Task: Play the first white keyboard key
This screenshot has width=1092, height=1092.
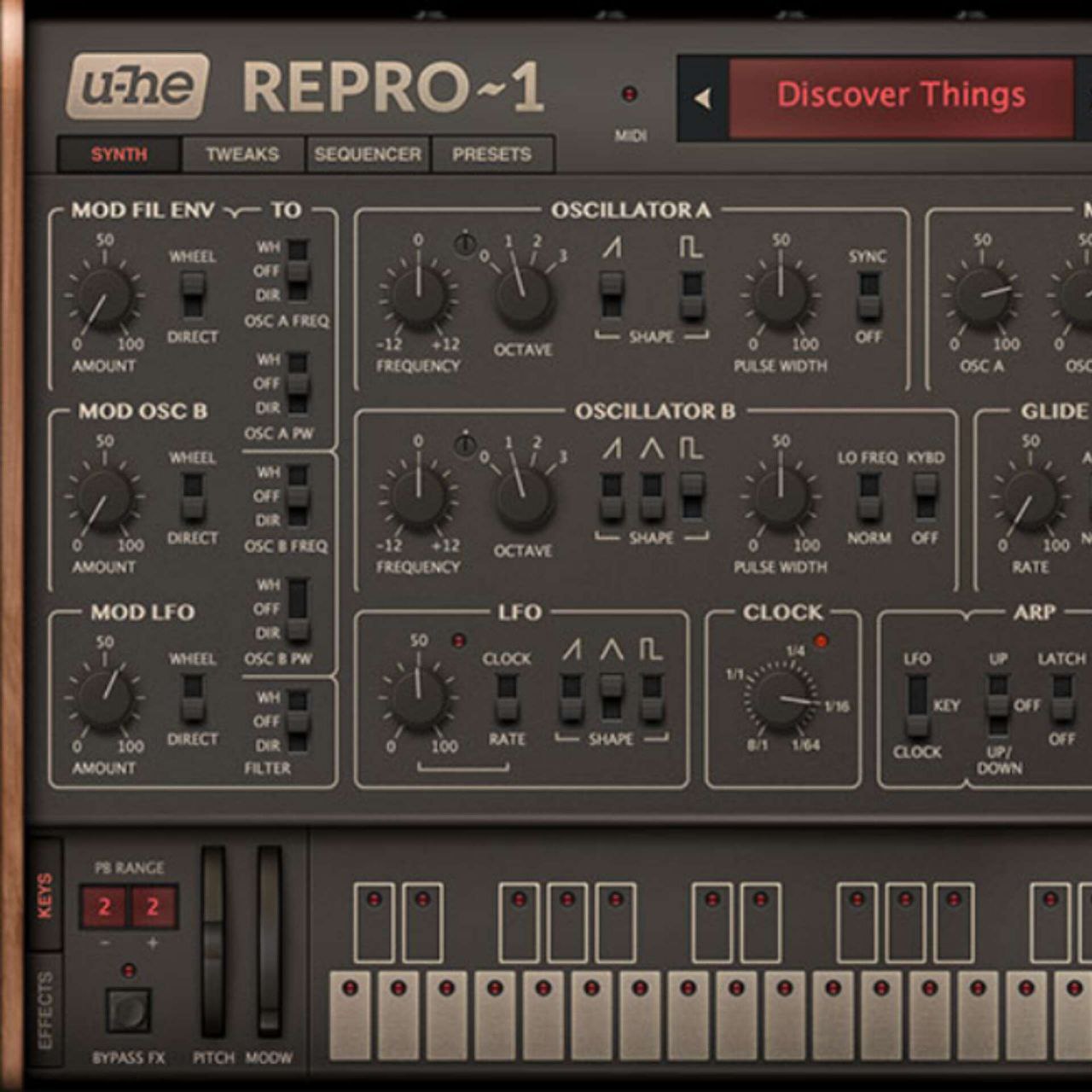Action: (x=350, y=1015)
